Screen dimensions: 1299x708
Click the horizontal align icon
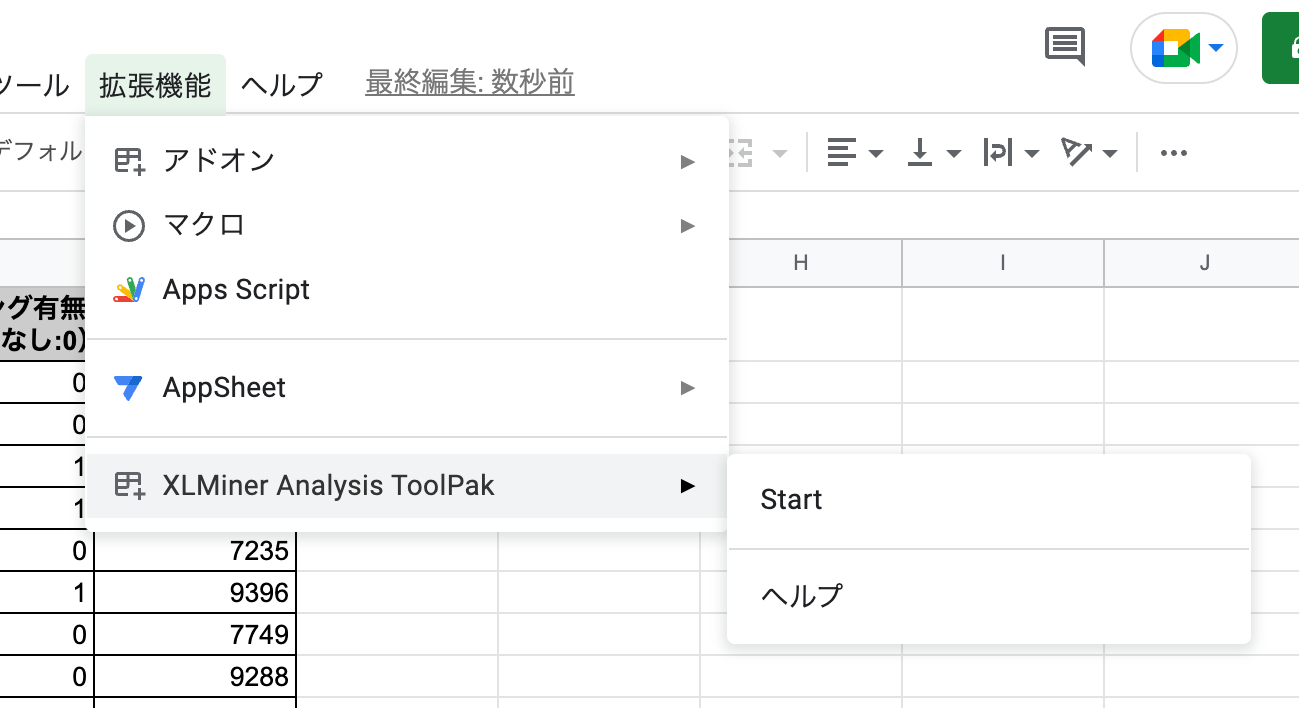842,153
